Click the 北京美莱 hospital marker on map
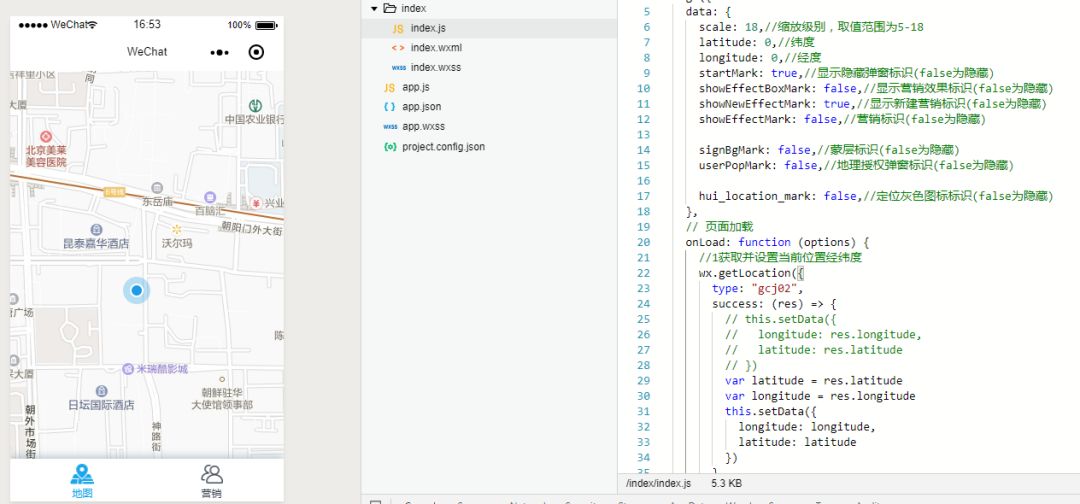This screenshot has height=504, width=1080. (46, 137)
